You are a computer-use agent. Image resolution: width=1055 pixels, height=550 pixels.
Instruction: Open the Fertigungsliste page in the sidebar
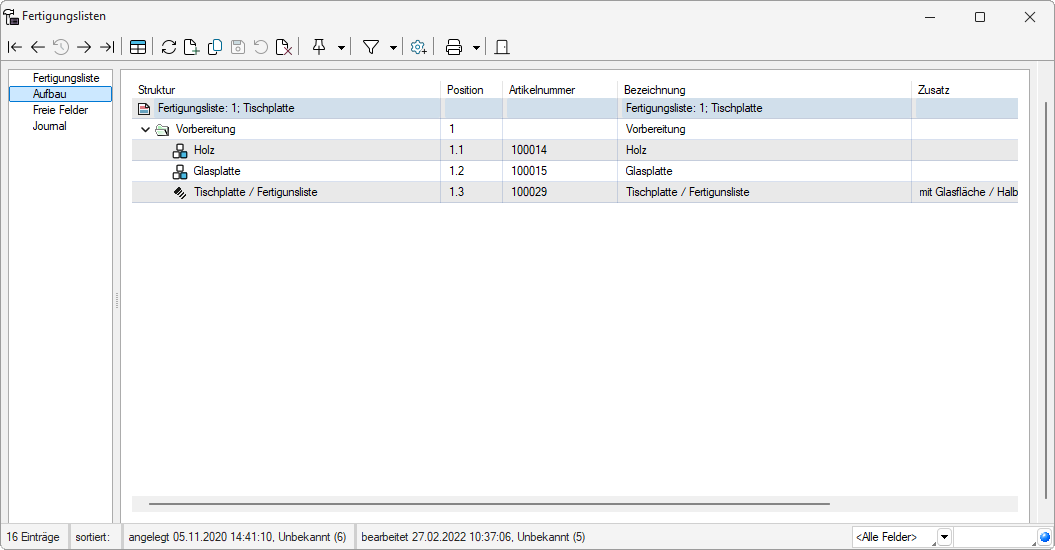pyautogui.click(x=66, y=78)
